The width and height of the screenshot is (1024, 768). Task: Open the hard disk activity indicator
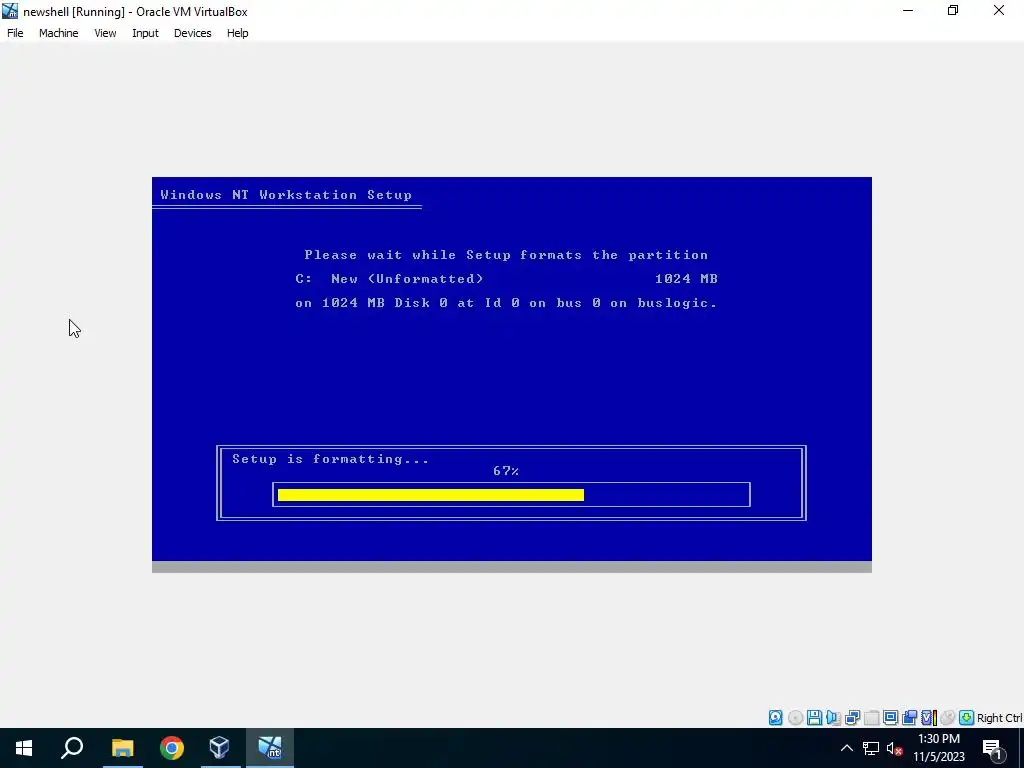[x=775, y=718]
